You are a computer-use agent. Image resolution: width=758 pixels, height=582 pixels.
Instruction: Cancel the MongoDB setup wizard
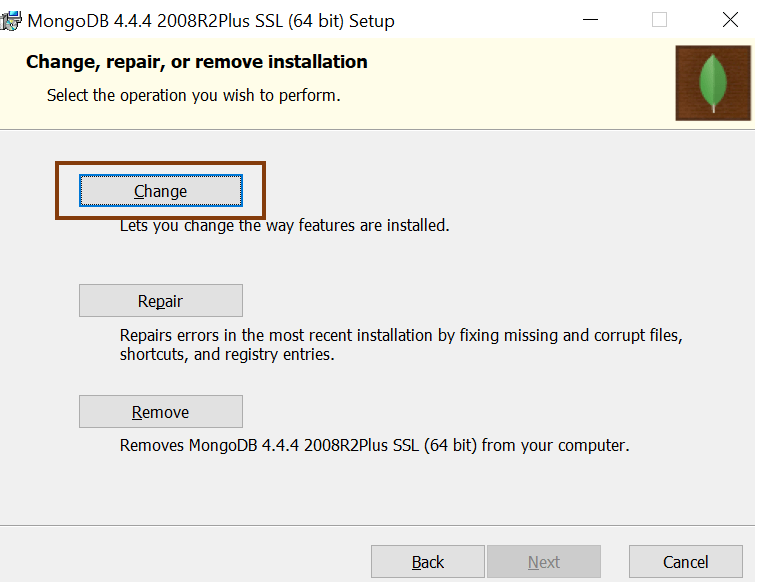[685, 562]
